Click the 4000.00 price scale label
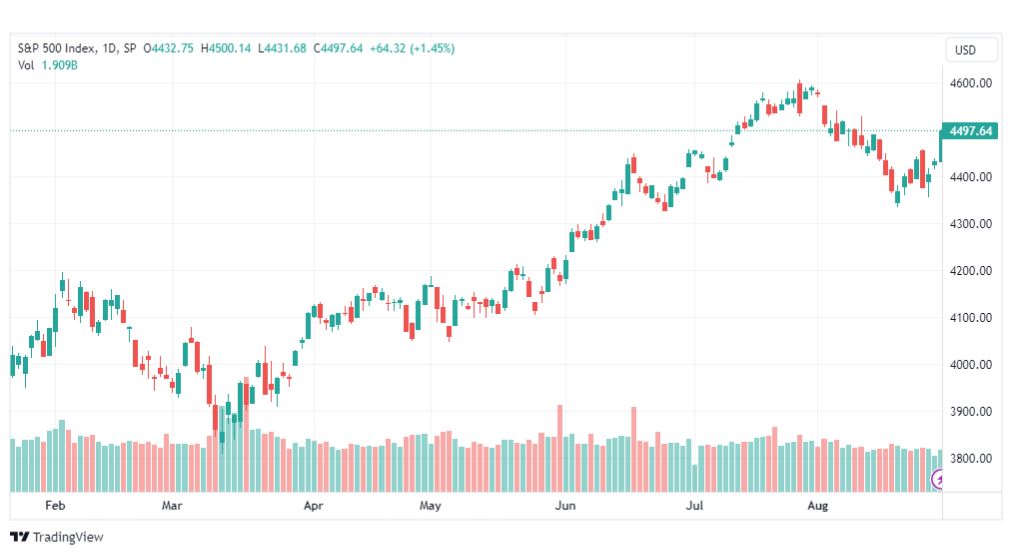Screen dimensions: 1012x555 click(971, 365)
